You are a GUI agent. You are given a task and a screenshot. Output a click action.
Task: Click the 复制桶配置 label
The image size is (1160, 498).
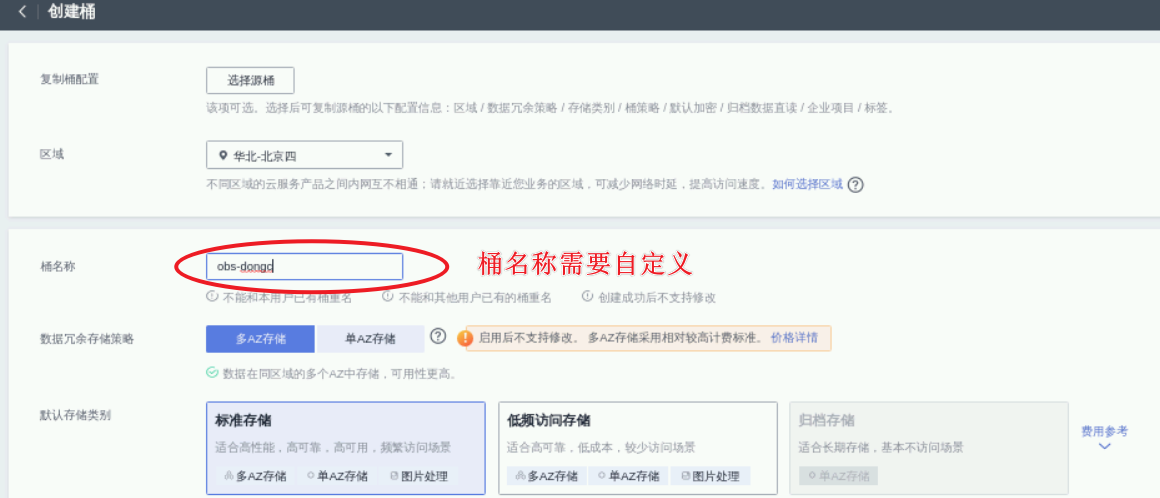(x=69, y=79)
